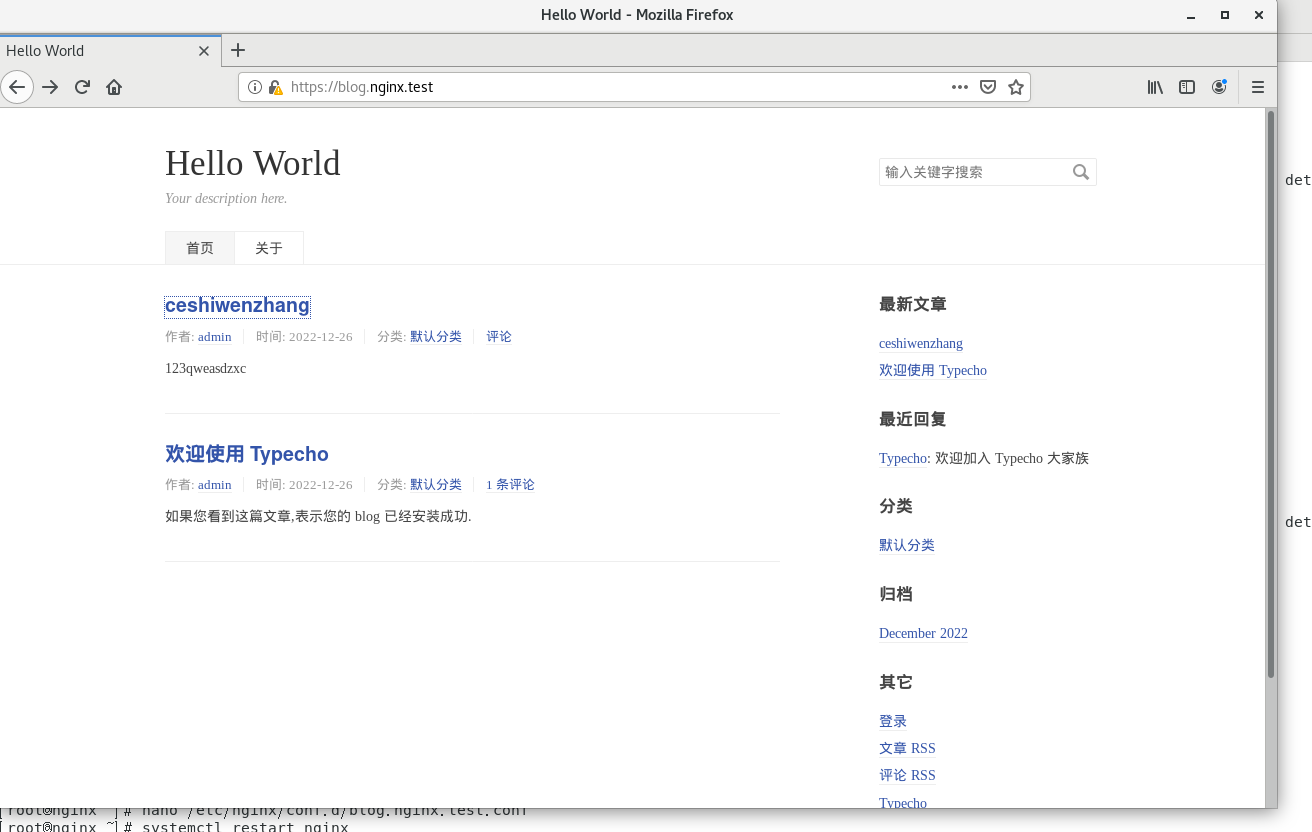Open the ceshiwenzhang post title

click(237, 306)
